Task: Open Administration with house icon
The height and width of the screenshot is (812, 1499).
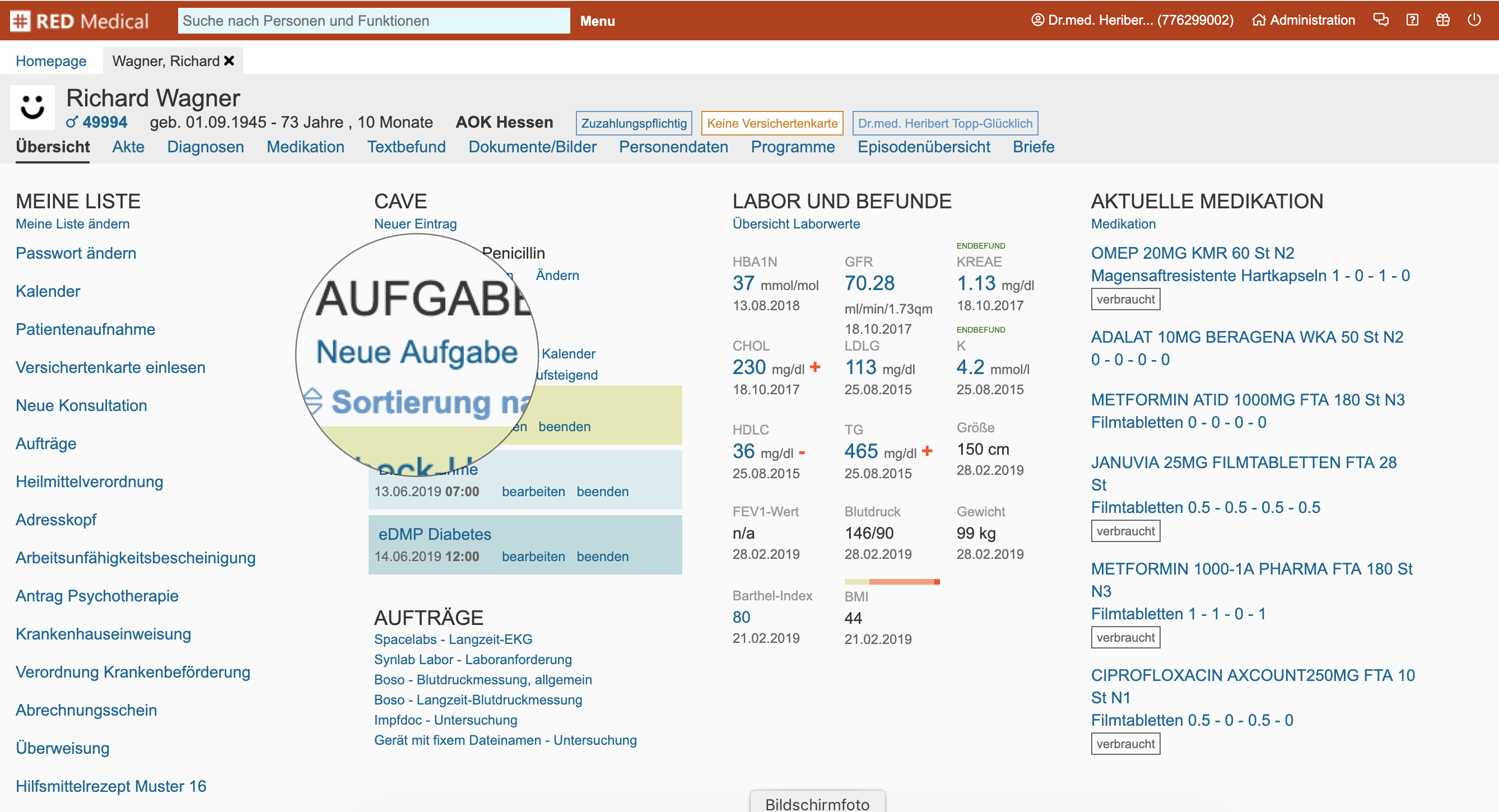Action: 1303,20
